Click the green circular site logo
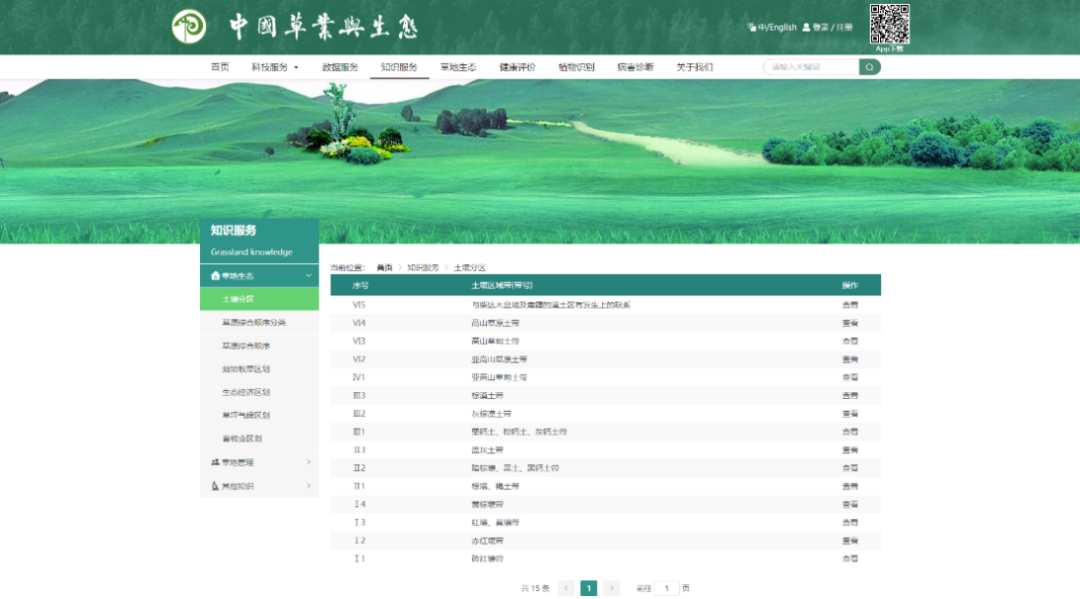1080x599 pixels. (189, 27)
